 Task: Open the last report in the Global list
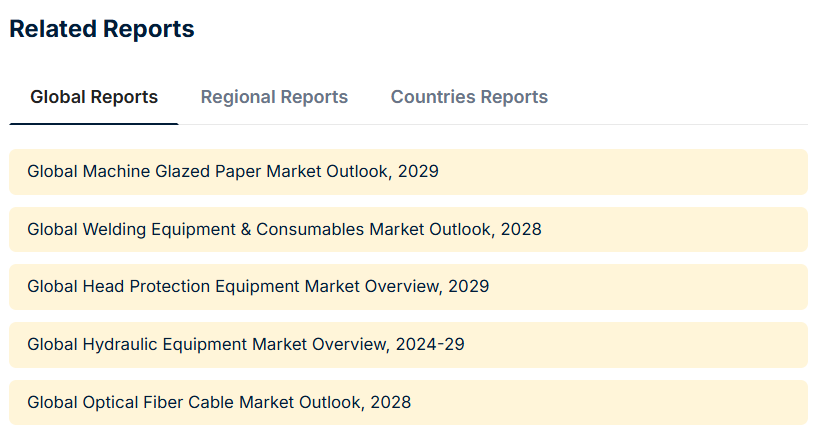pyautogui.click(x=219, y=402)
